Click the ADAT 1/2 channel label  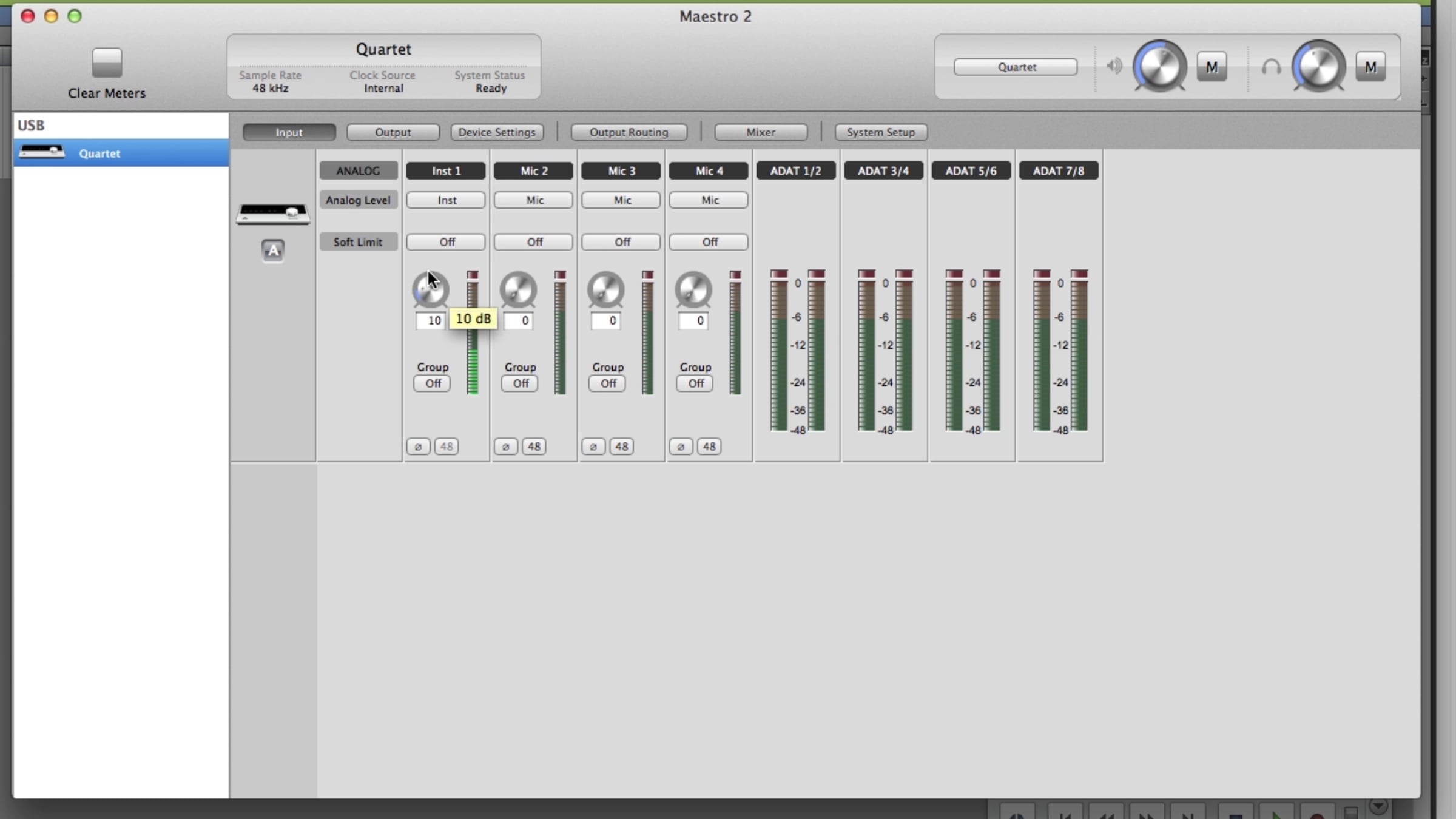[x=796, y=171]
